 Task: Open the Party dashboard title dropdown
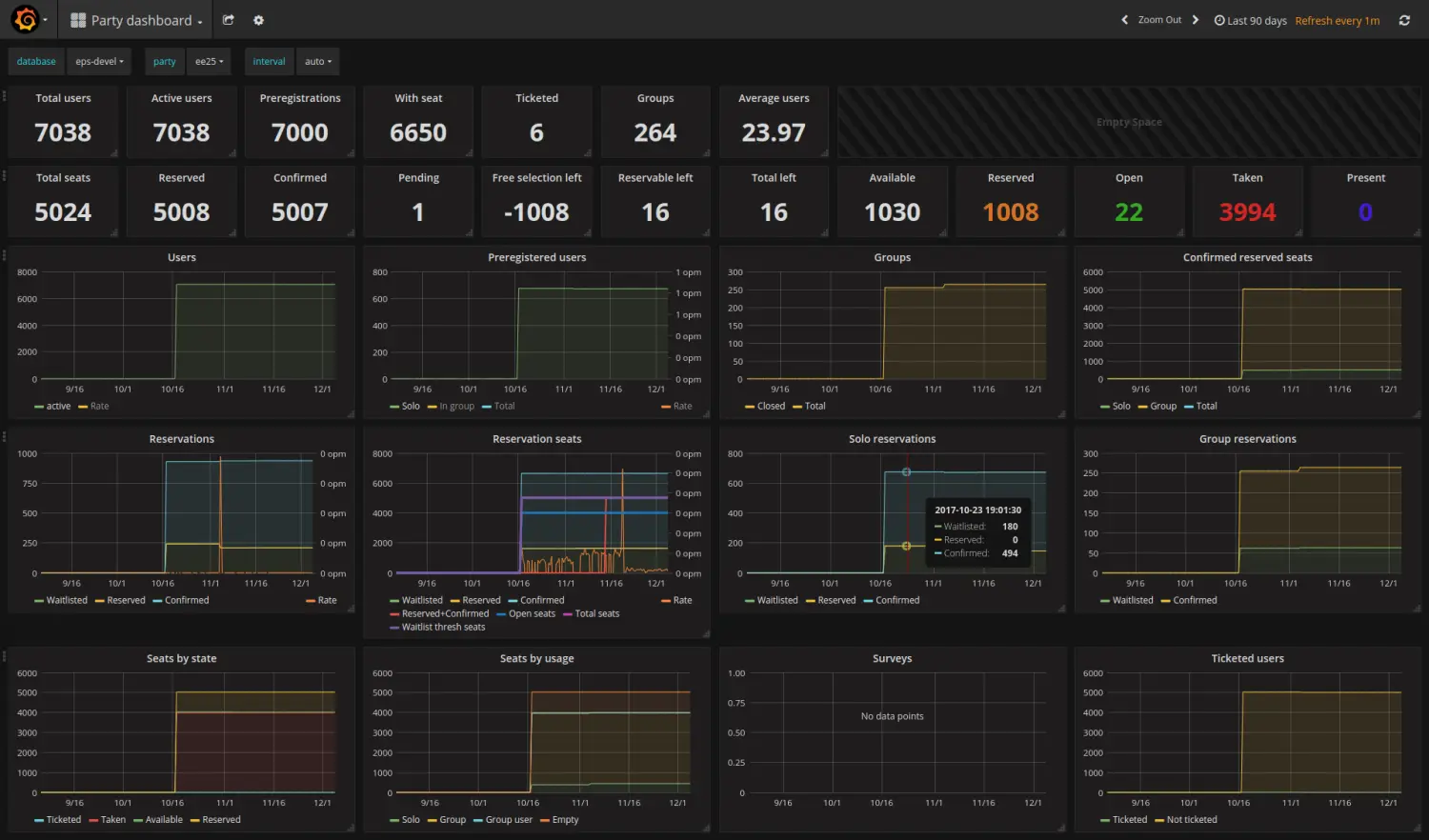tap(136, 20)
